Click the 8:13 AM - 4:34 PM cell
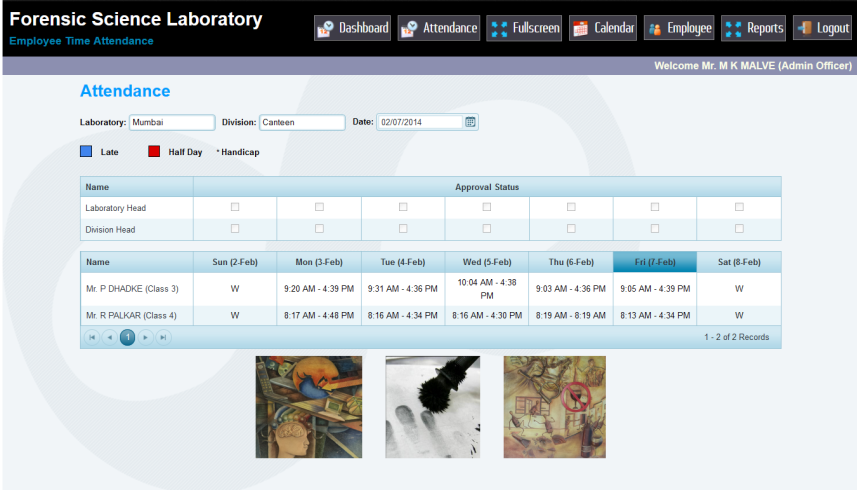857x490 pixels. [x=655, y=316]
